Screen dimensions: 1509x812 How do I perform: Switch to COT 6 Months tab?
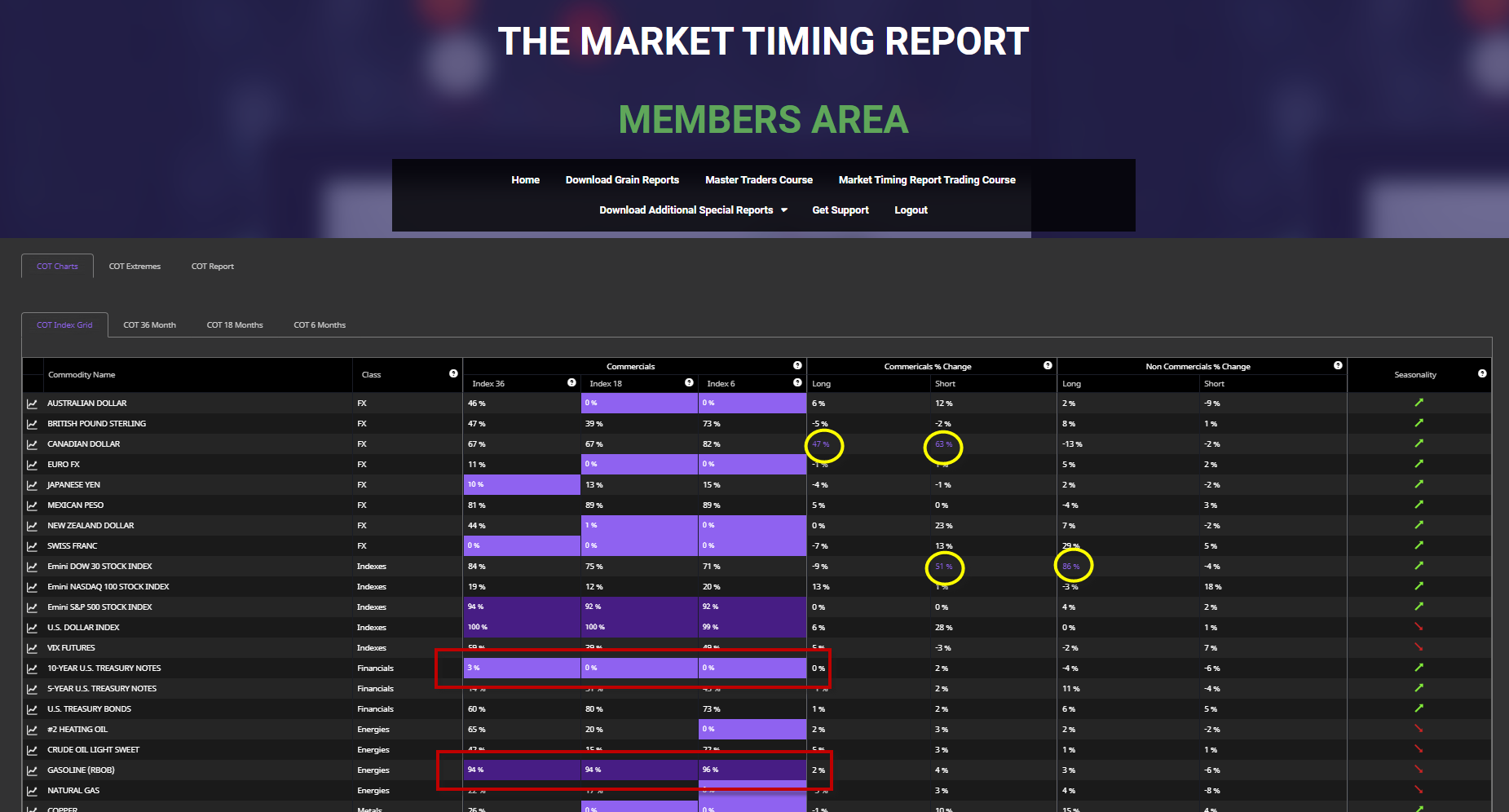click(x=320, y=325)
